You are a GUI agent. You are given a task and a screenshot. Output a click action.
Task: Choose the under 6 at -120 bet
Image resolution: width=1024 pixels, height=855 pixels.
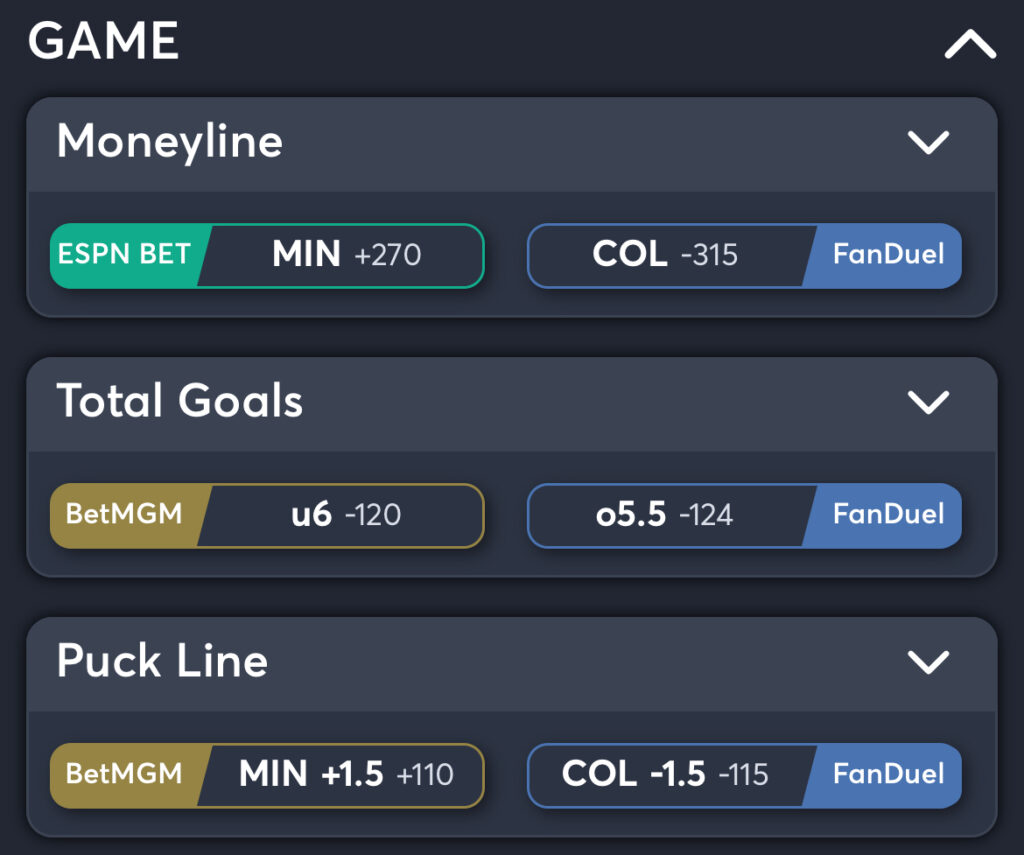(340, 515)
